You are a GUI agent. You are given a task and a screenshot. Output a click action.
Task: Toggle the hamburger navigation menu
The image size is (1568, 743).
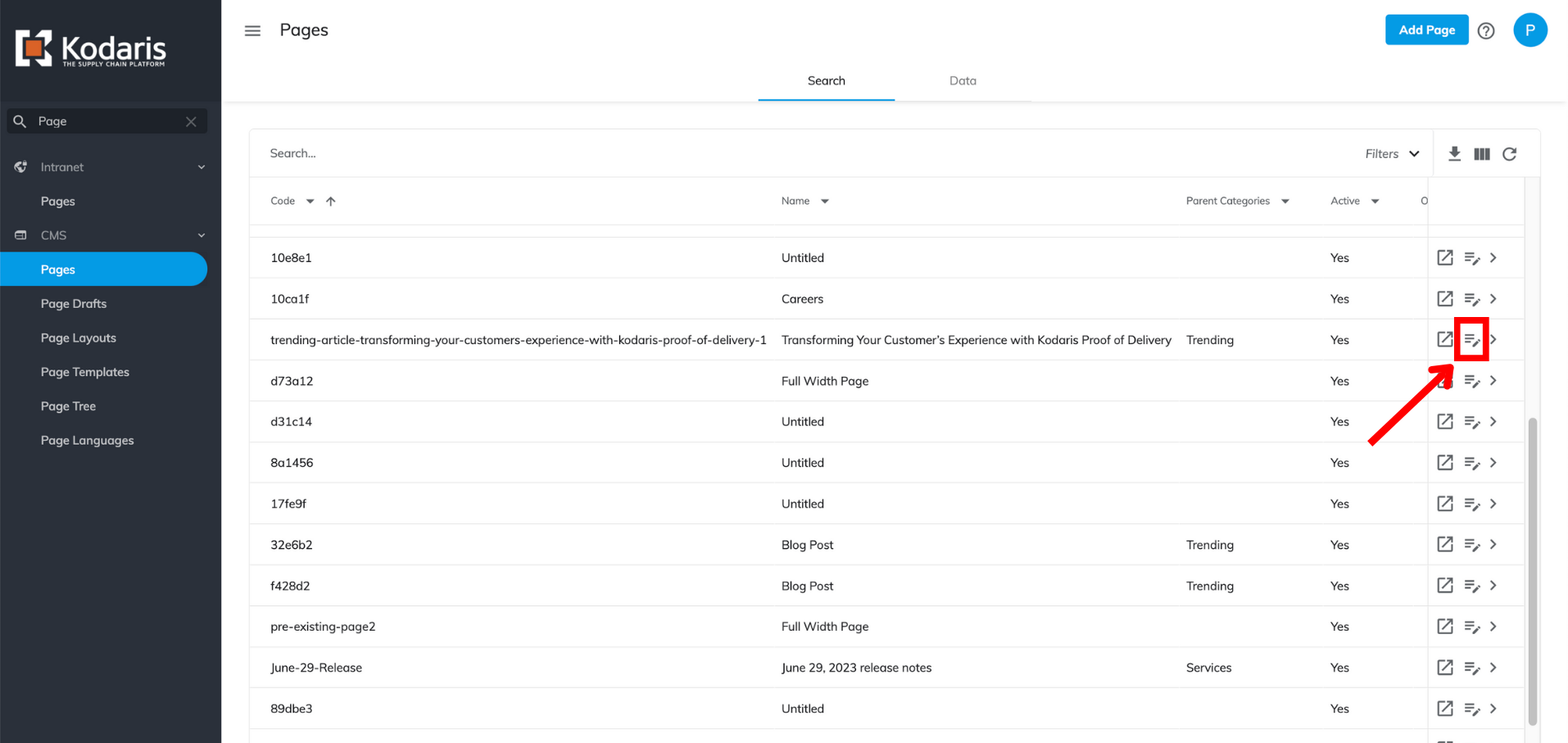coord(252,30)
